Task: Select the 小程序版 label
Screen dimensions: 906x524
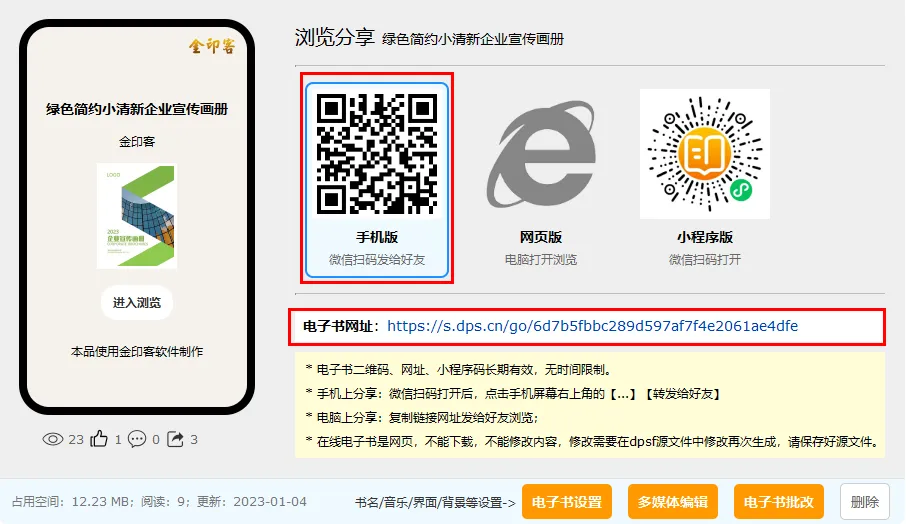Action: tap(705, 237)
